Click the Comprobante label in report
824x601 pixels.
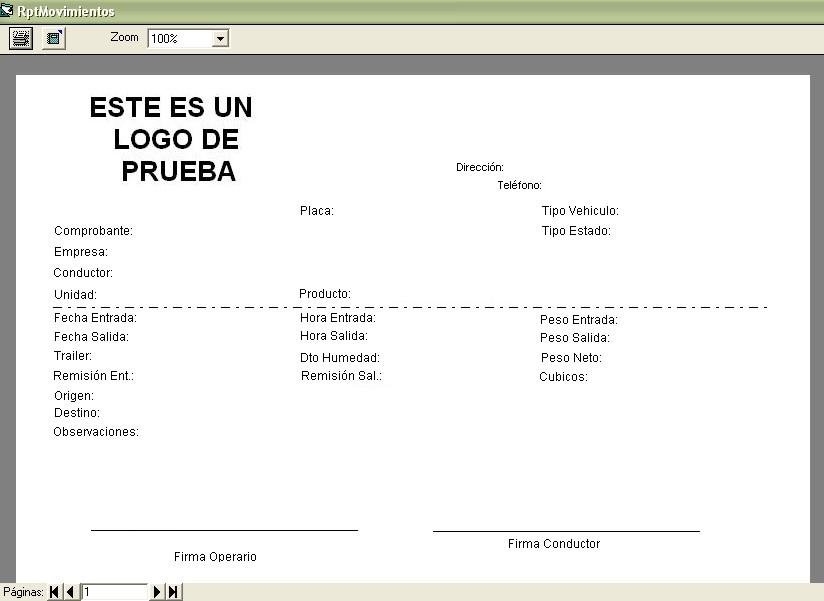(x=93, y=231)
